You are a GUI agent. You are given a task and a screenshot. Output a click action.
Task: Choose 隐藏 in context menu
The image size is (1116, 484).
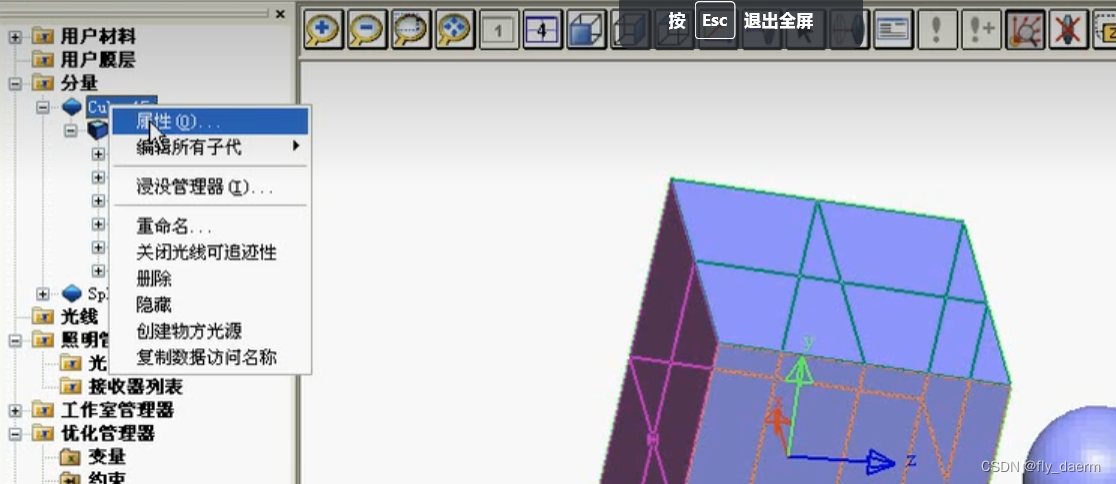pyautogui.click(x=210, y=305)
